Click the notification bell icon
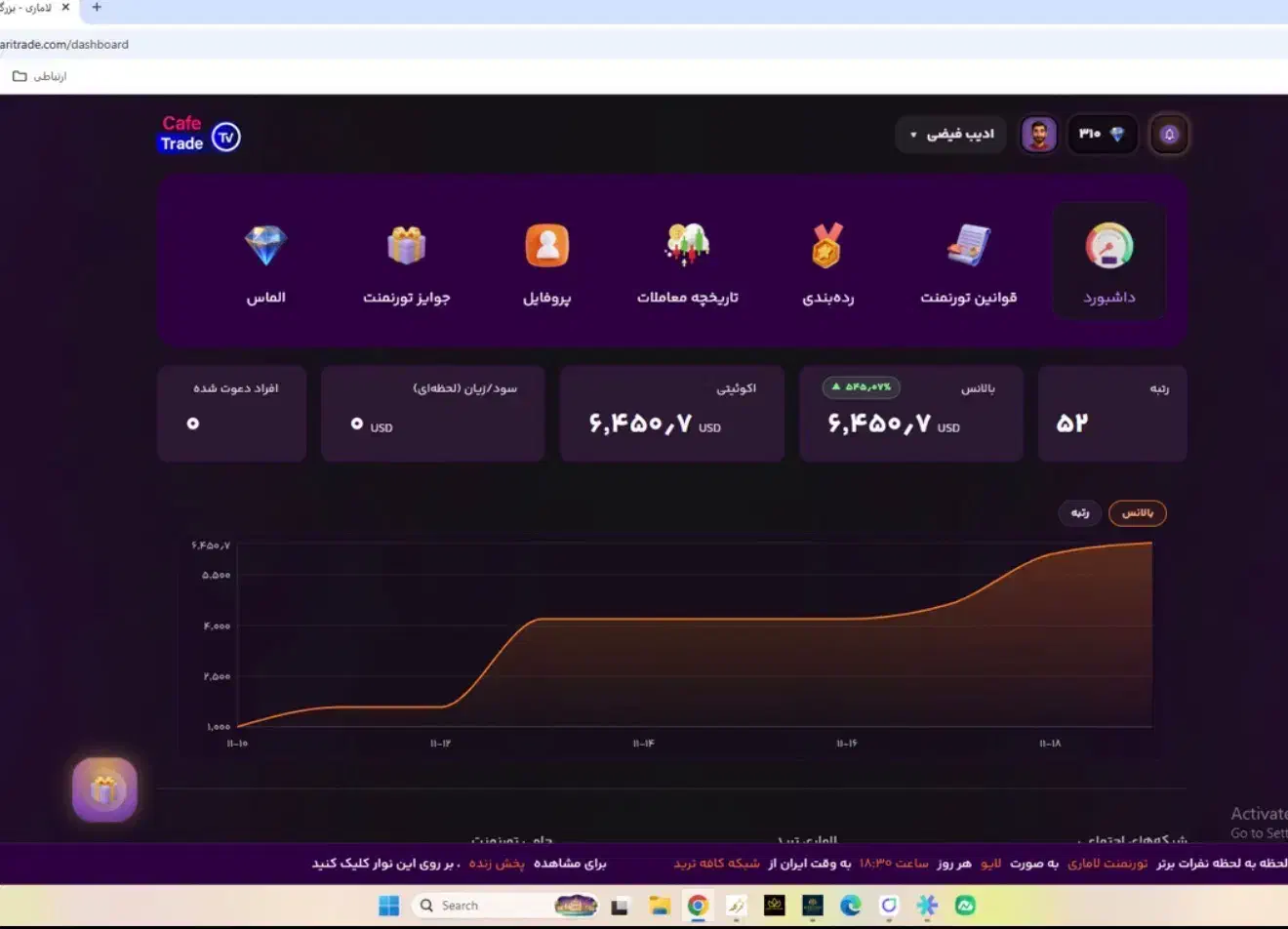 (1169, 135)
